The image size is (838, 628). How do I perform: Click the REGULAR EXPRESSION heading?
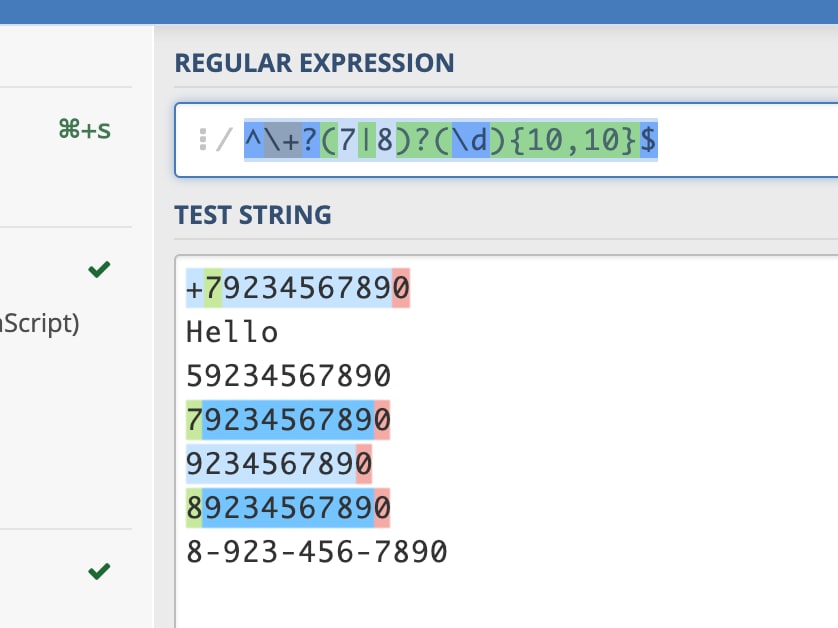[314, 64]
